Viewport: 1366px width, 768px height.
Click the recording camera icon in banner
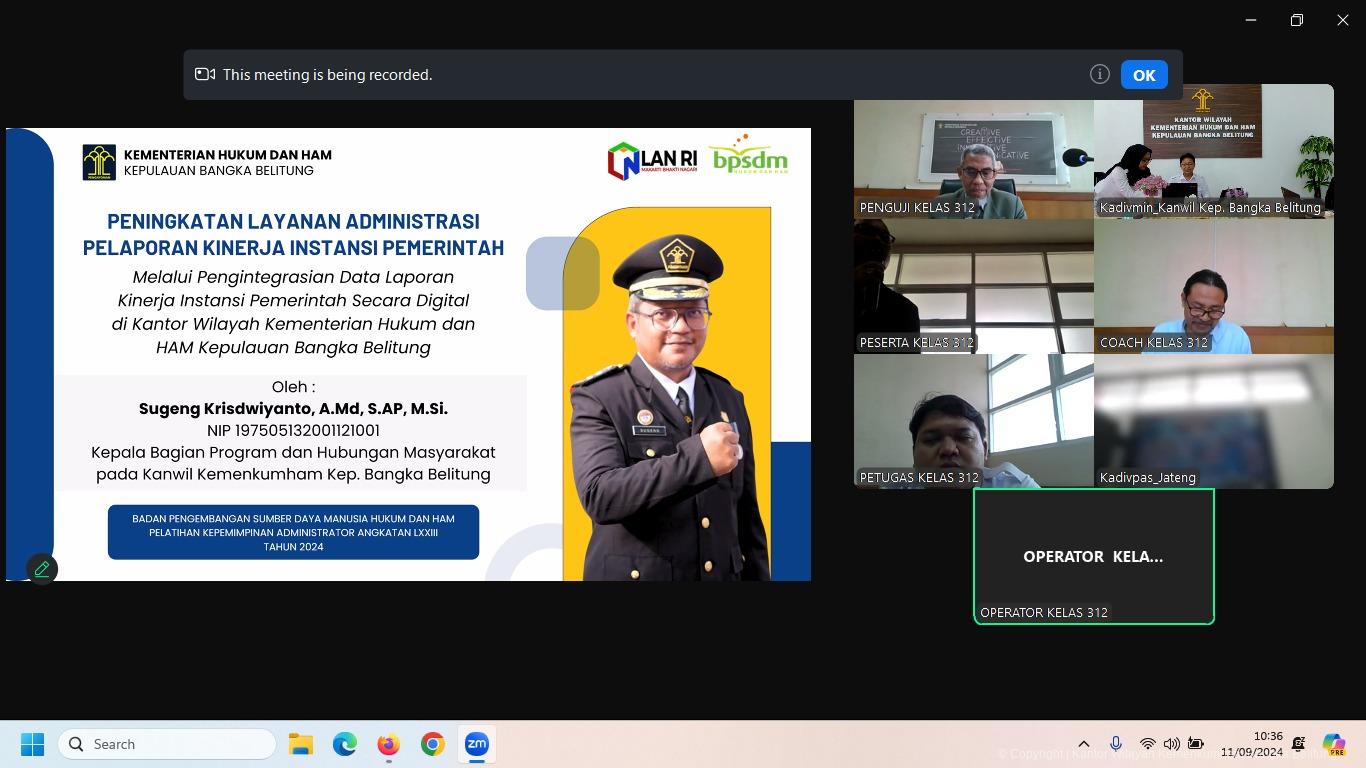205,74
